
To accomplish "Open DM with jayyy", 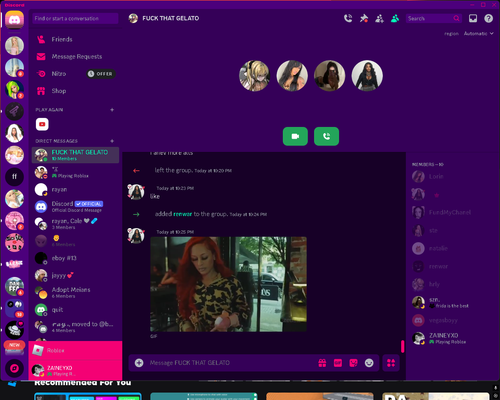I will tap(75, 275).
